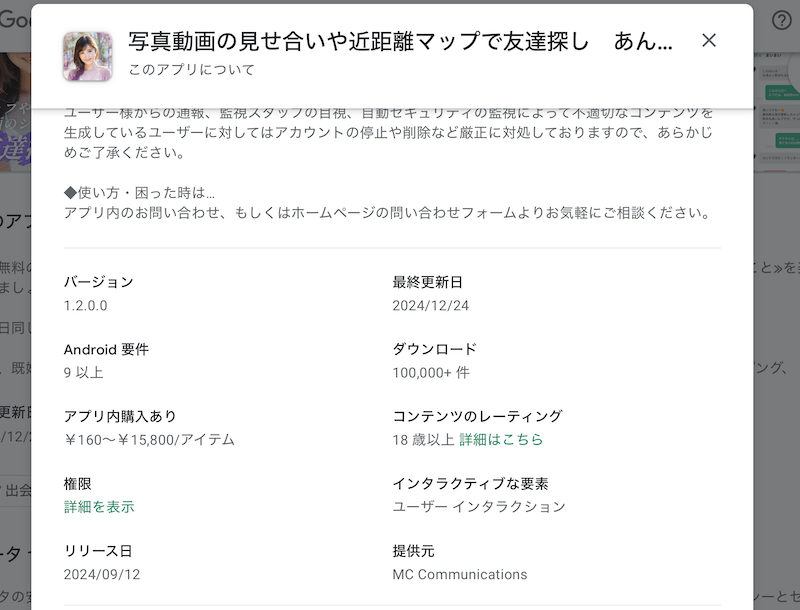This screenshot has height=610, width=800.
Task: Open the 詳細を表示 permissions link
Action: point(99,506)
